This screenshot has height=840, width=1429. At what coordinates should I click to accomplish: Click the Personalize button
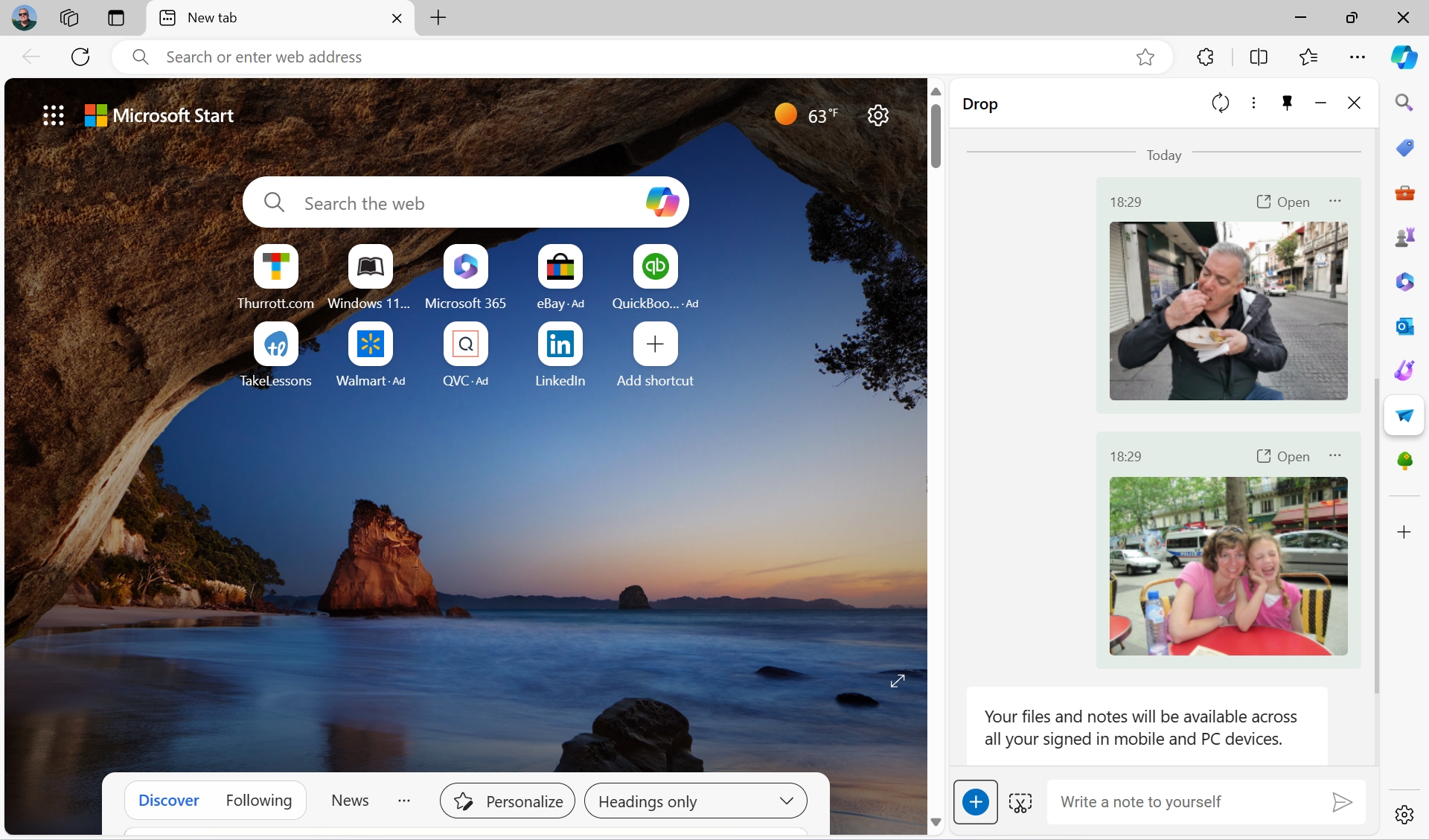coord(508,801)
